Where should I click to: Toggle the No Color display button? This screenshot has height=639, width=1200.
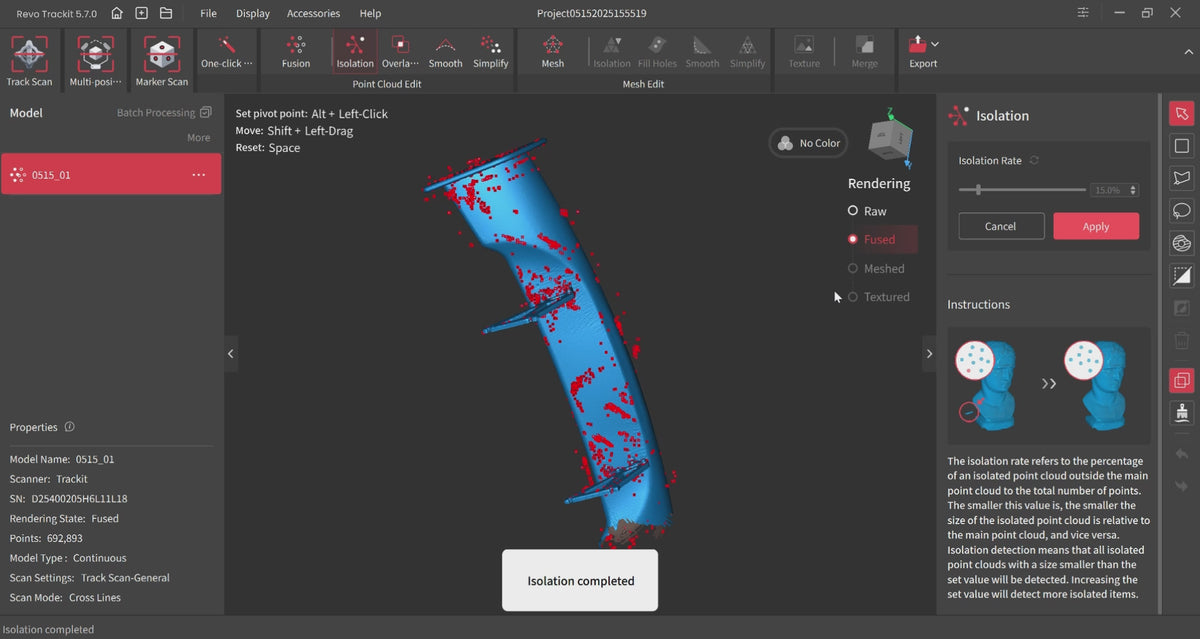[x=808, y=143]
